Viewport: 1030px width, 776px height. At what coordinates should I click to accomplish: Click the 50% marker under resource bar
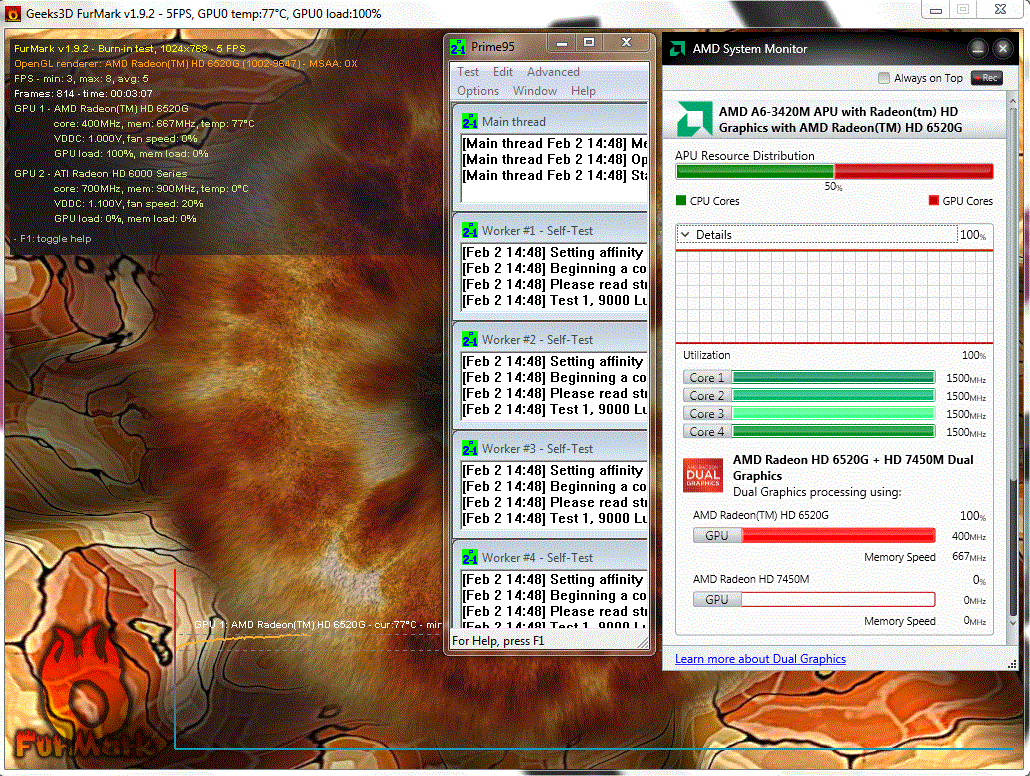[834, 187]
